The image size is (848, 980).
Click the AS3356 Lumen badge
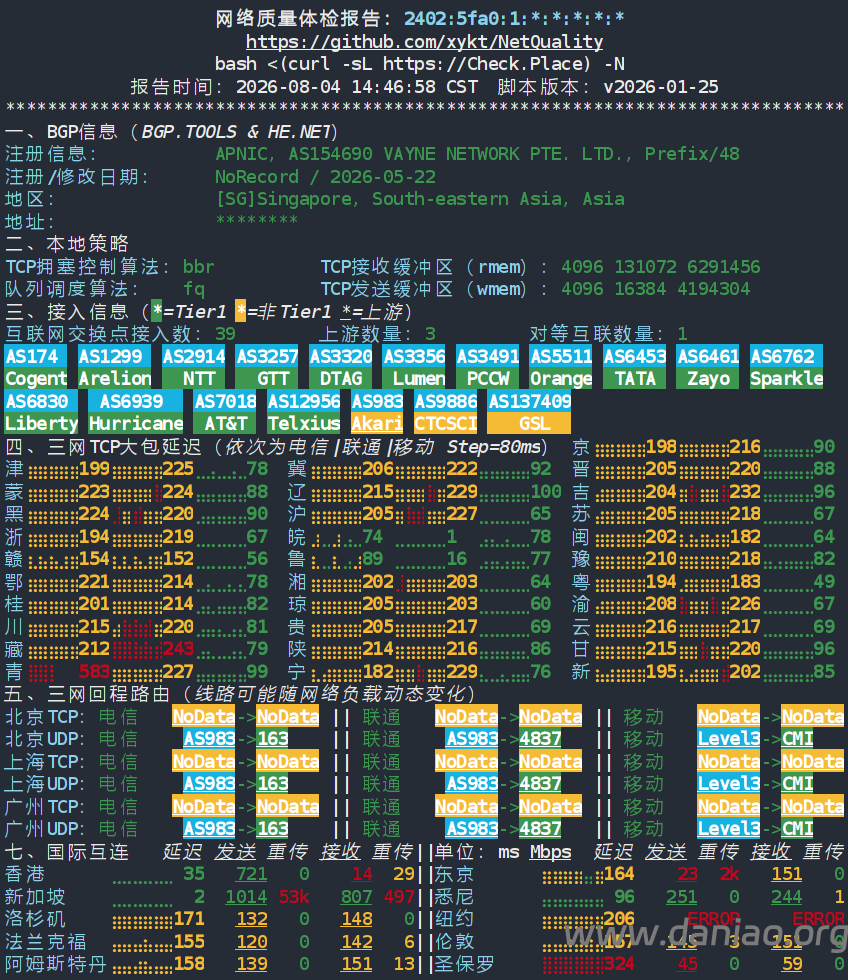tap(414, 367)
